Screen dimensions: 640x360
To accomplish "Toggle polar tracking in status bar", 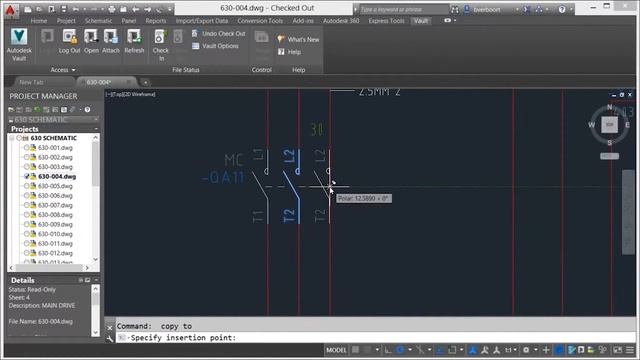I will [400, 350].
